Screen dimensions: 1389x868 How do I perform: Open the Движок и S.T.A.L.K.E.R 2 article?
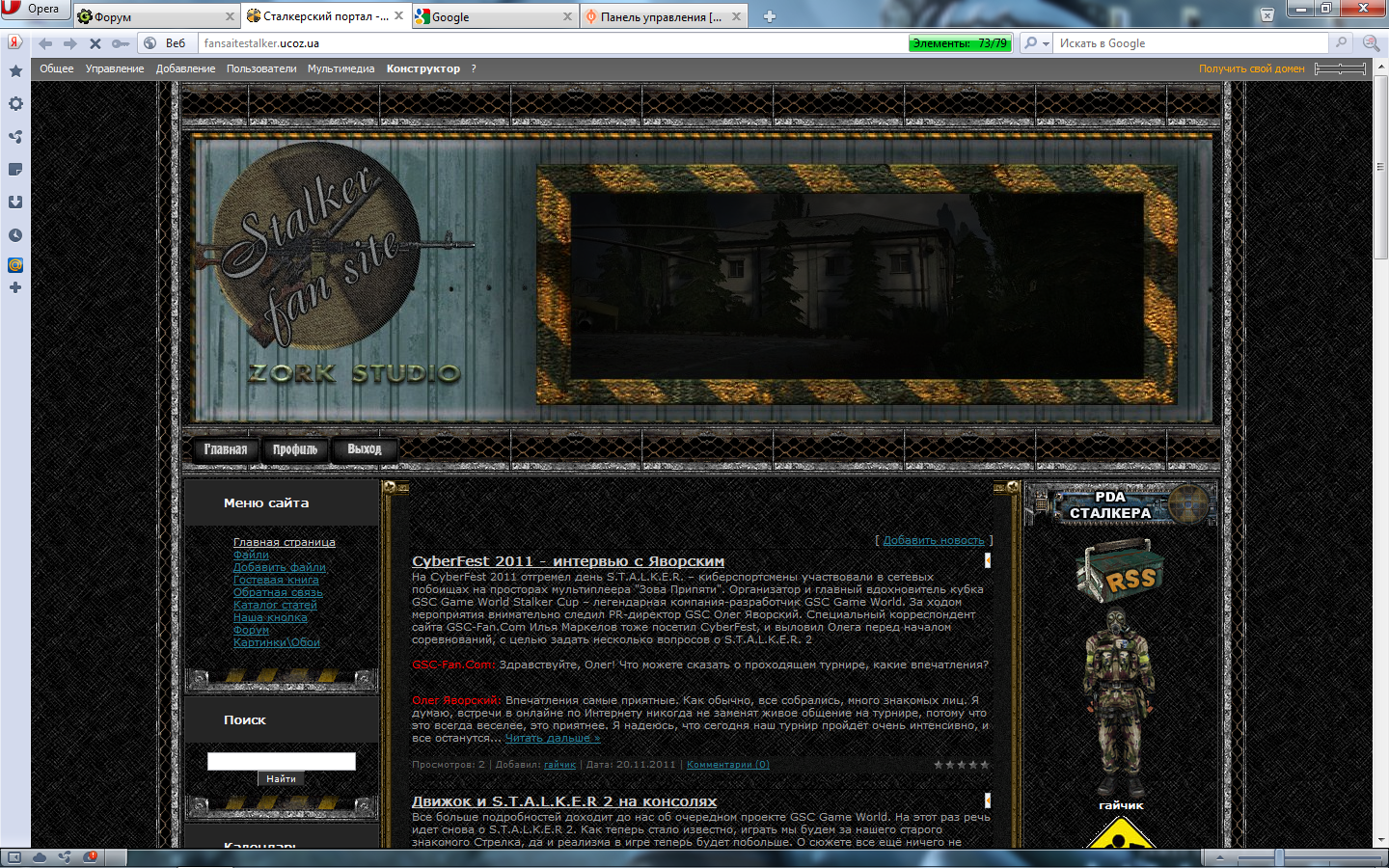coord(564,801)
